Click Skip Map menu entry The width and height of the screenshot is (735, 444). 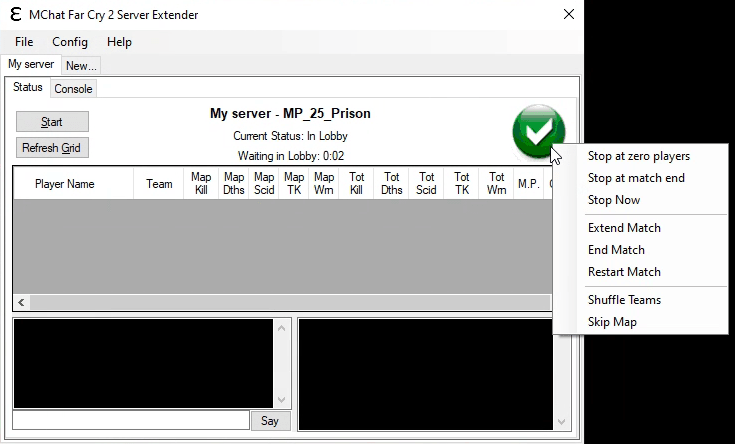click(612, 322)
